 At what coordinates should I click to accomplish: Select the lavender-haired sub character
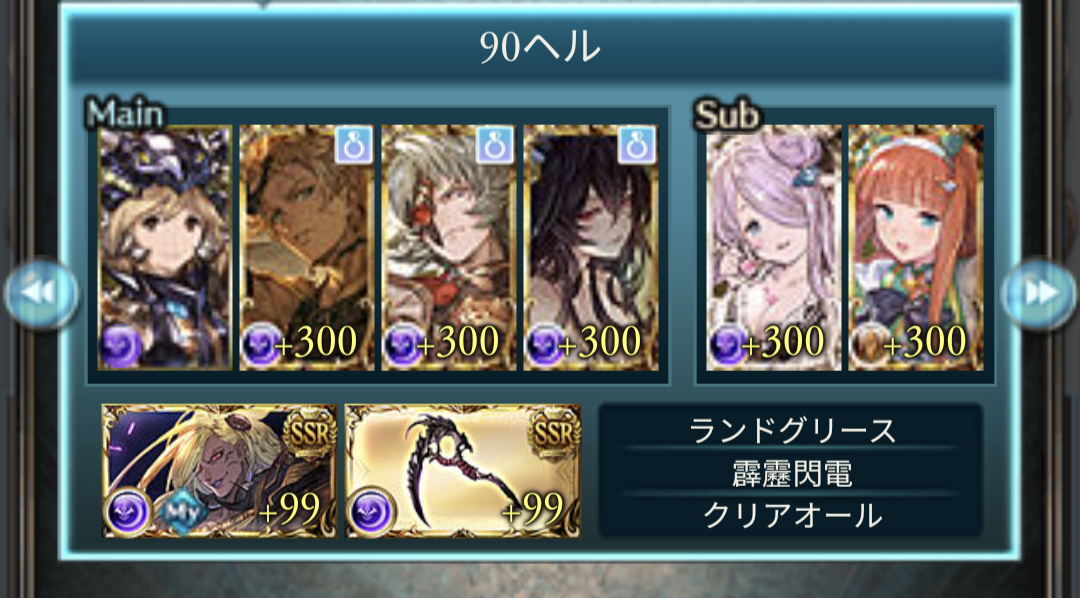[773, 248]
